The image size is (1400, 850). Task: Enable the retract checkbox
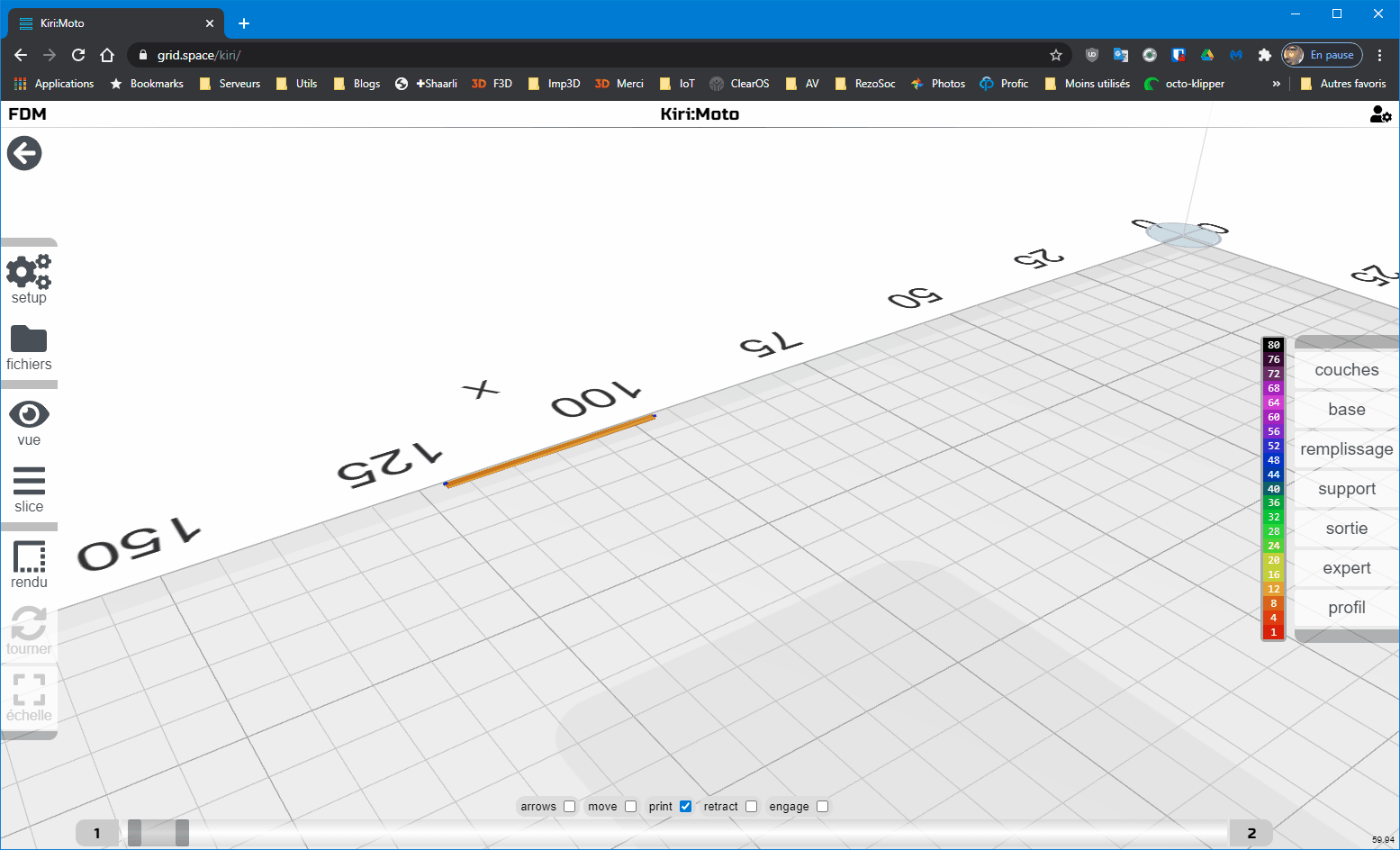click(751, 807)
